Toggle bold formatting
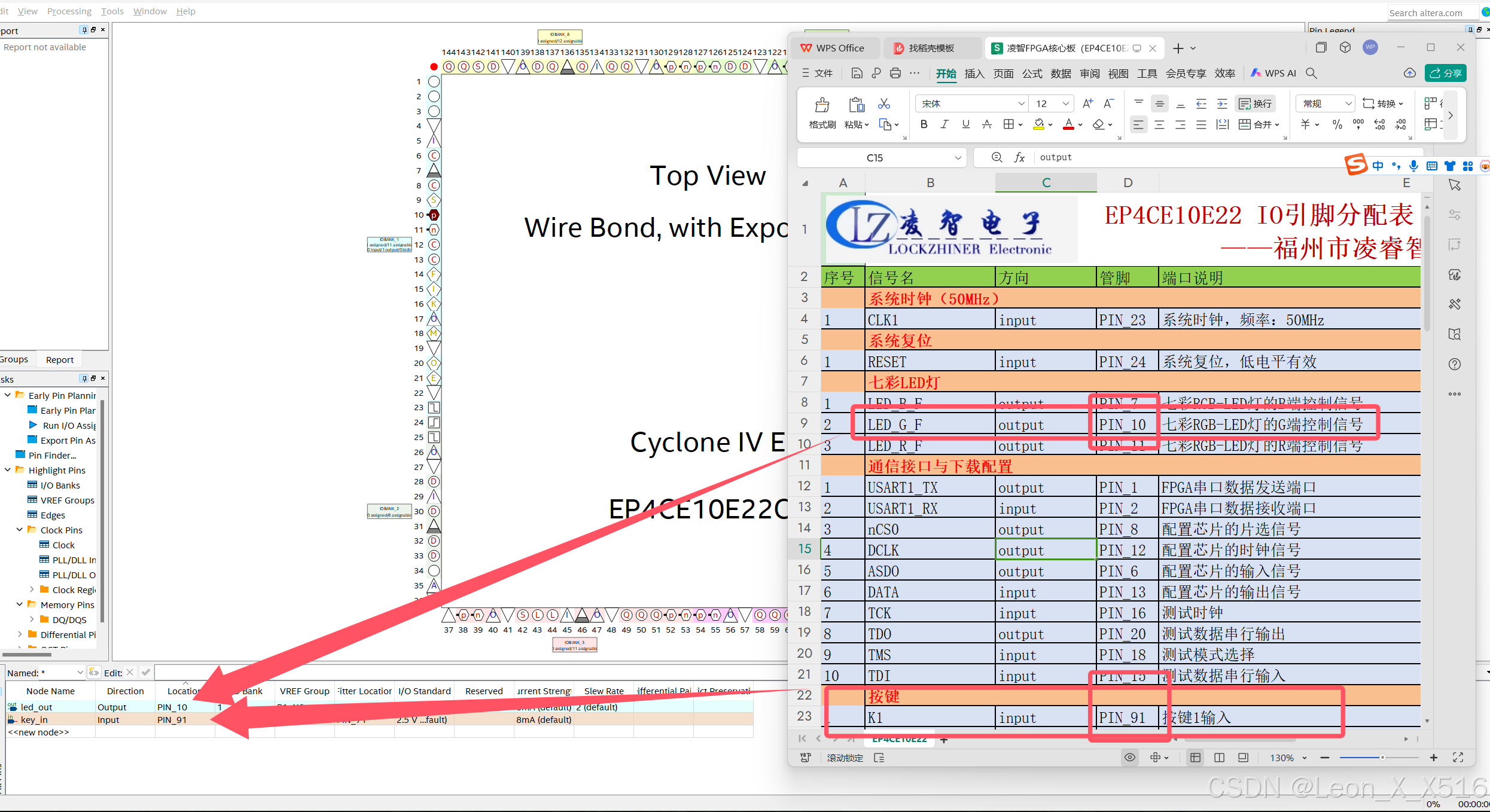 924,124
